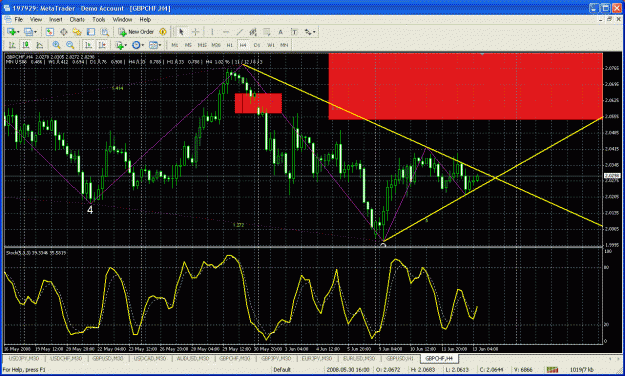Viewport: 625px width, 376px height.
Task: Select the vertical line drawing tool
Action: (x=212, y=32)
